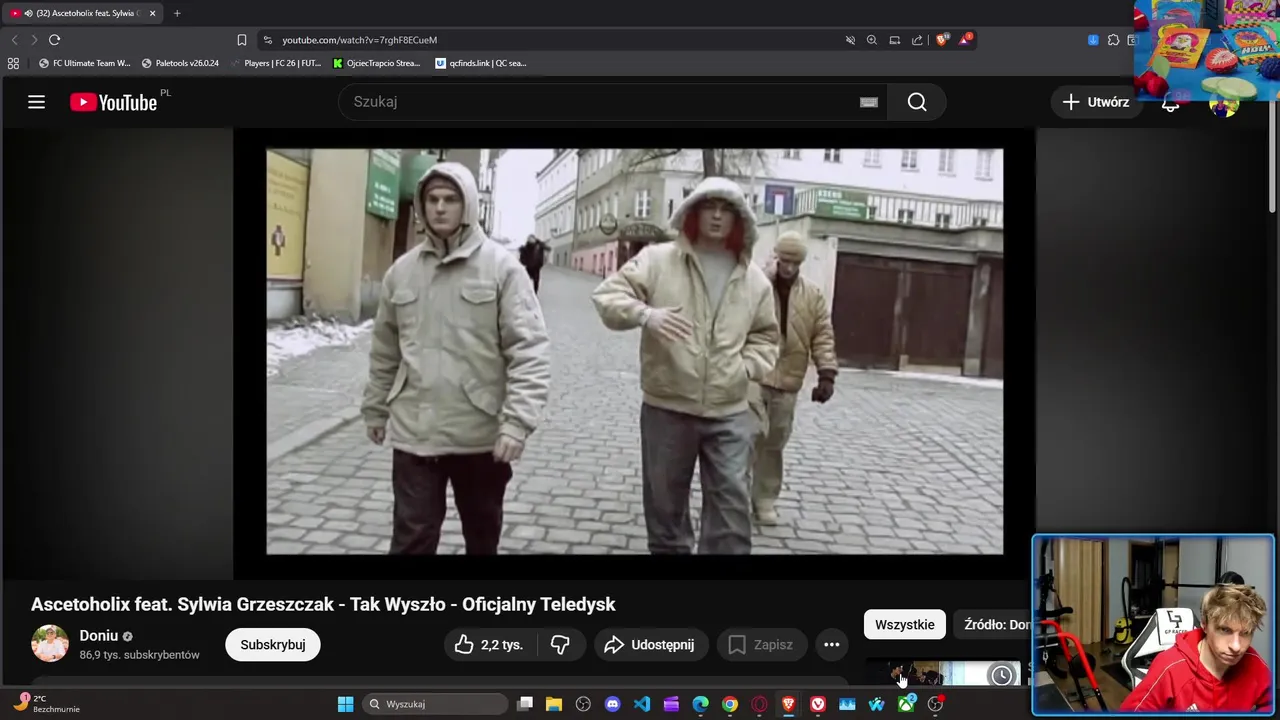1280x720 pixels.
Task: Open site settings icon in address bar
Action: (267, 40)
